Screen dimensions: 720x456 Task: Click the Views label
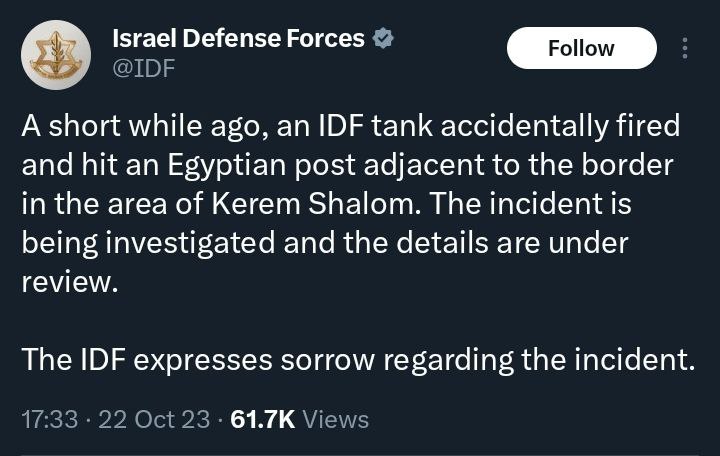[336, 419]
